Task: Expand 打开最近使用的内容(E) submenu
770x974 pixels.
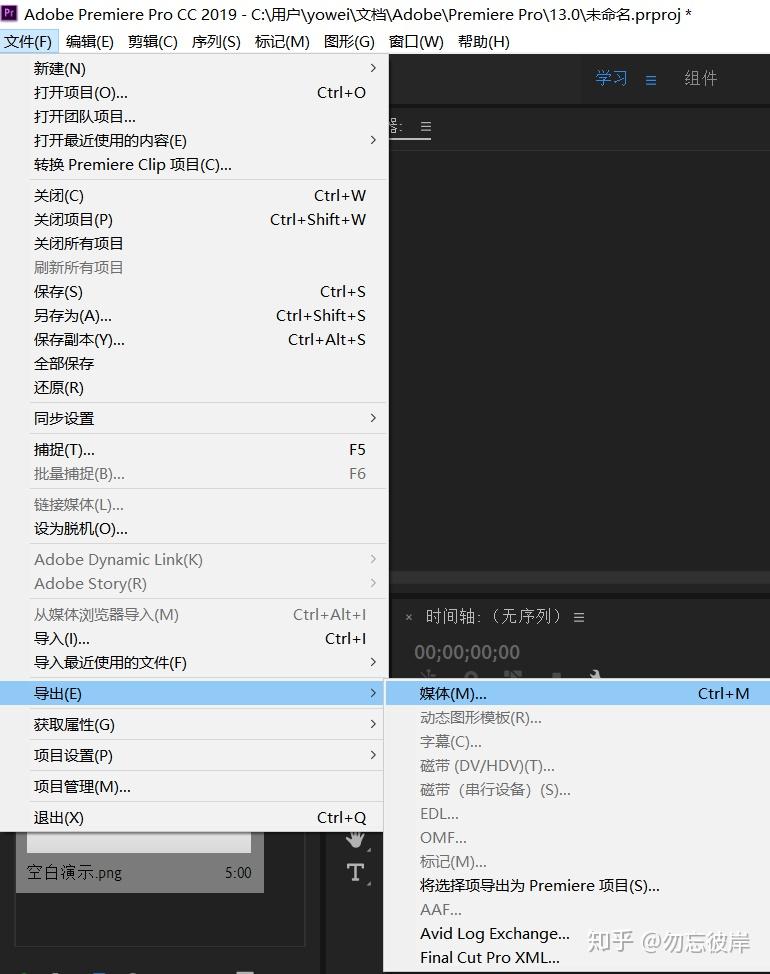Action: pos(194,140)
